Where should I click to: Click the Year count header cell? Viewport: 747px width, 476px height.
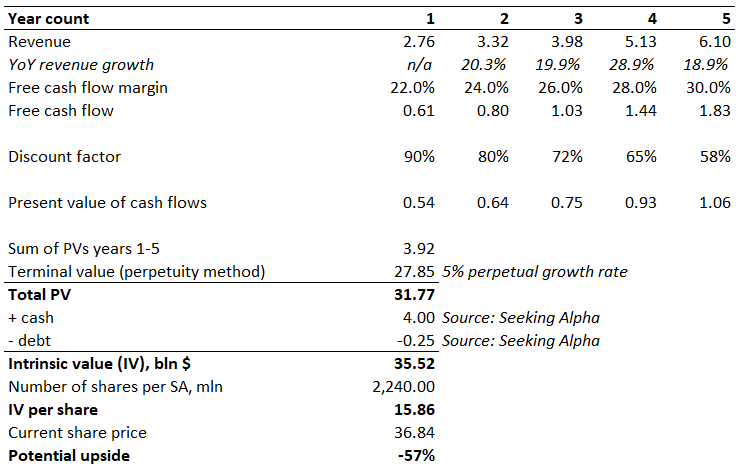48,19
